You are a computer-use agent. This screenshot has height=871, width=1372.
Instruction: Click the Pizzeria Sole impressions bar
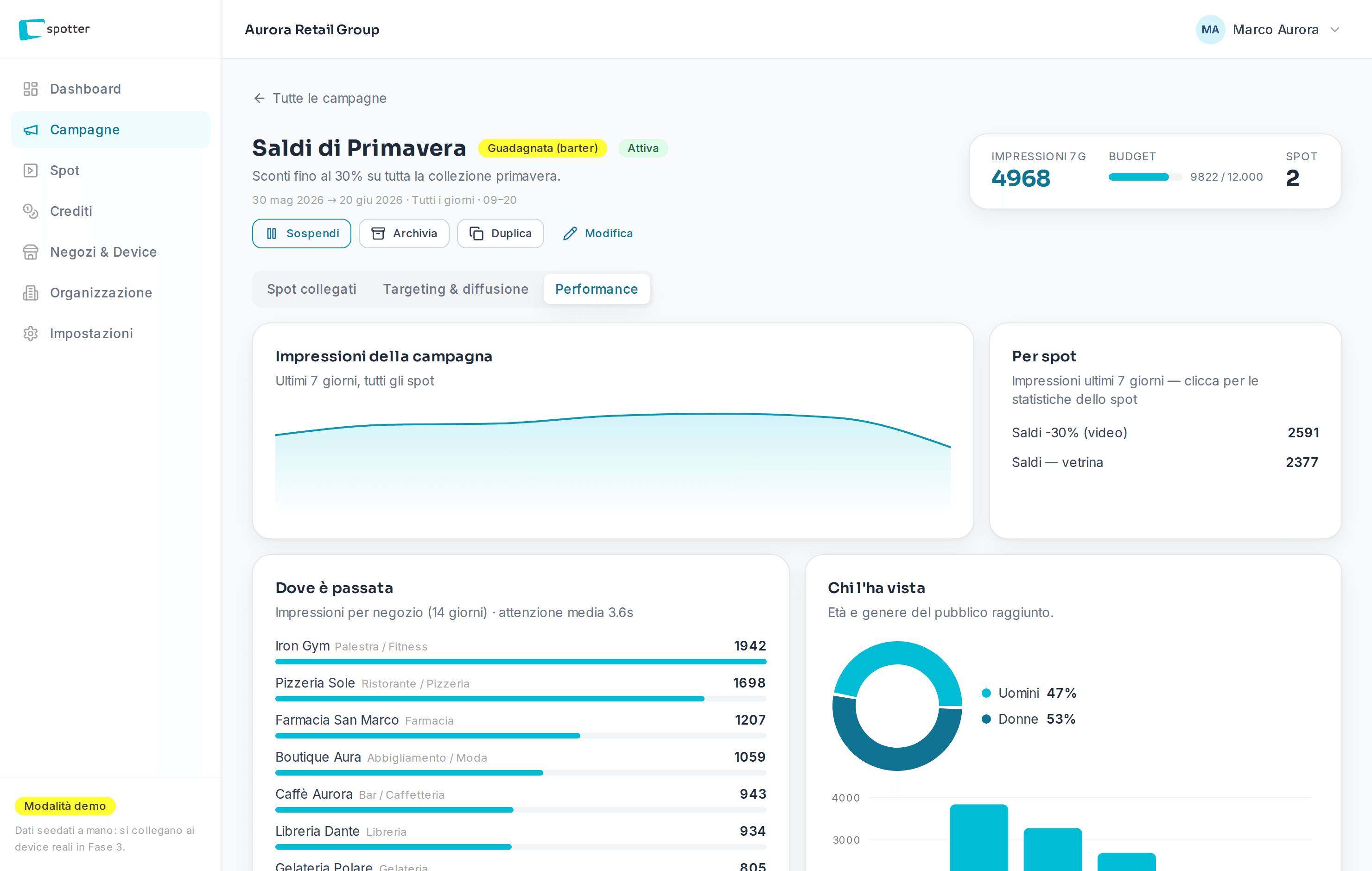(521, 699)
